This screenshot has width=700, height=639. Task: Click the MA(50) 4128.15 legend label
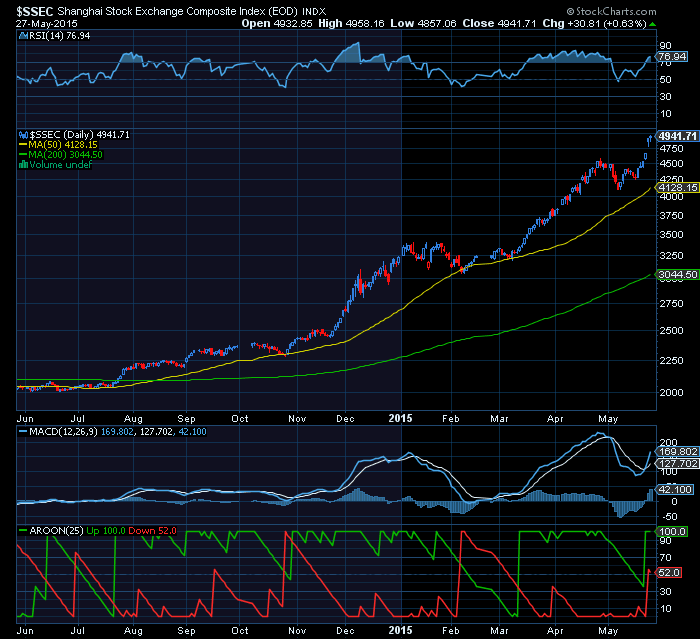pos(62,145)
